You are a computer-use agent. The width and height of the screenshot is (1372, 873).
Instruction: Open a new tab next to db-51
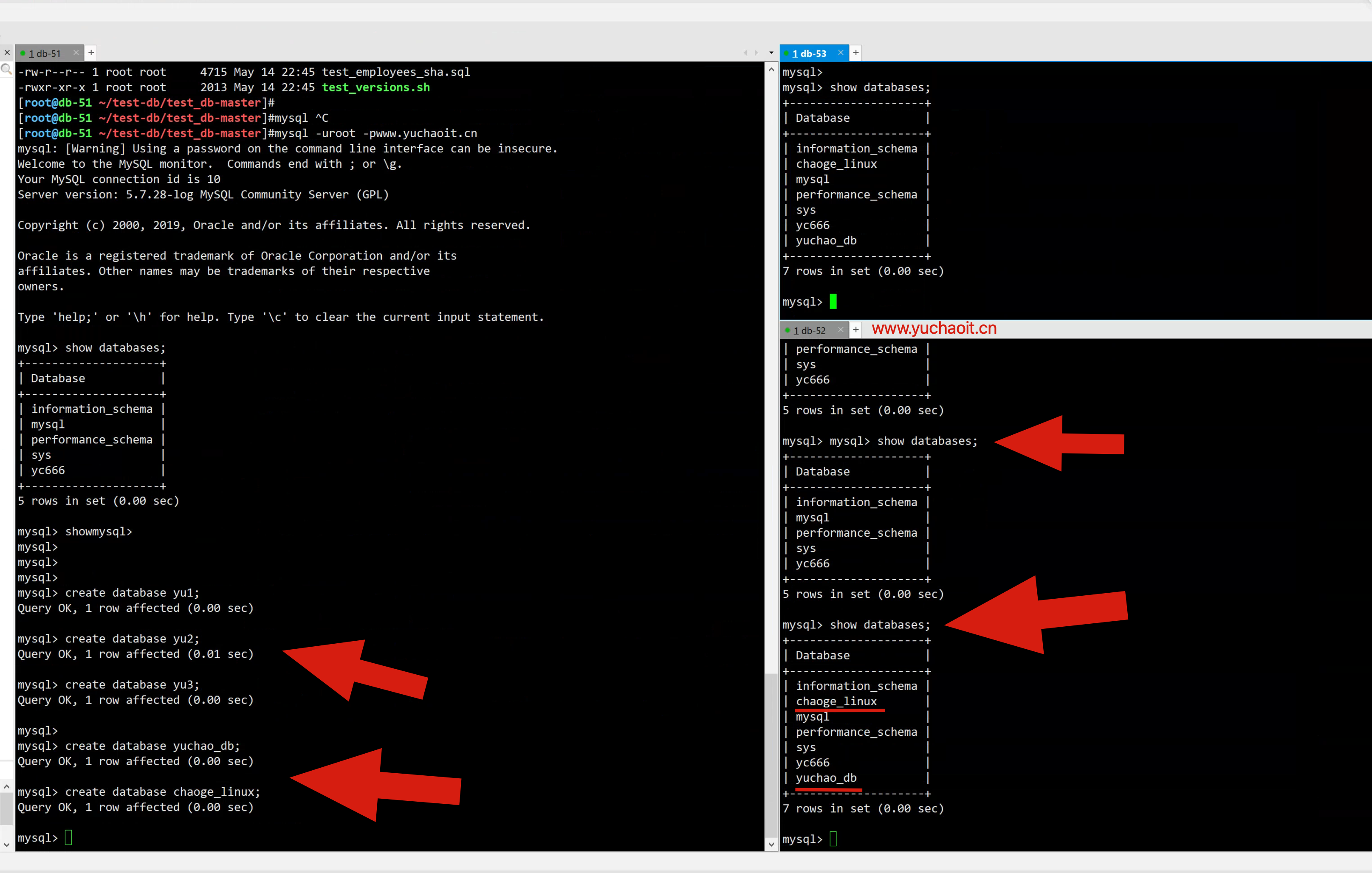pos(91,52)
